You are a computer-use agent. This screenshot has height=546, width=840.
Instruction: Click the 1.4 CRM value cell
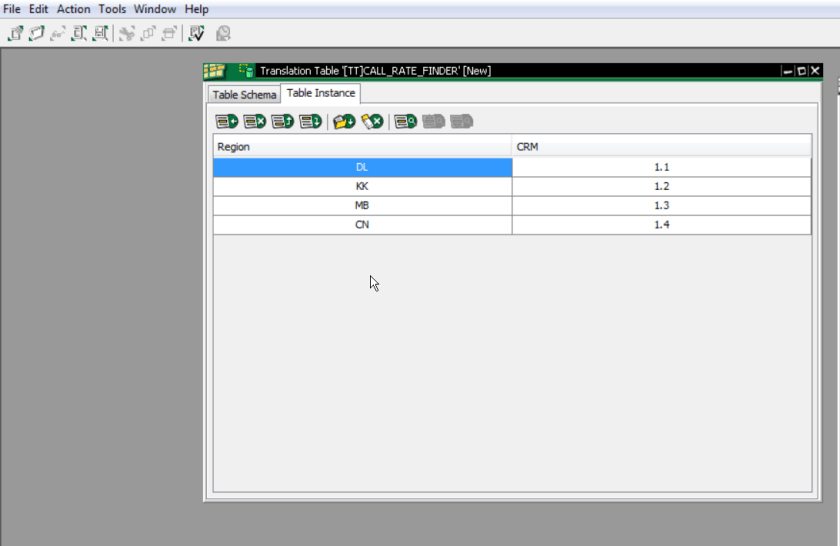coord(662,225)
